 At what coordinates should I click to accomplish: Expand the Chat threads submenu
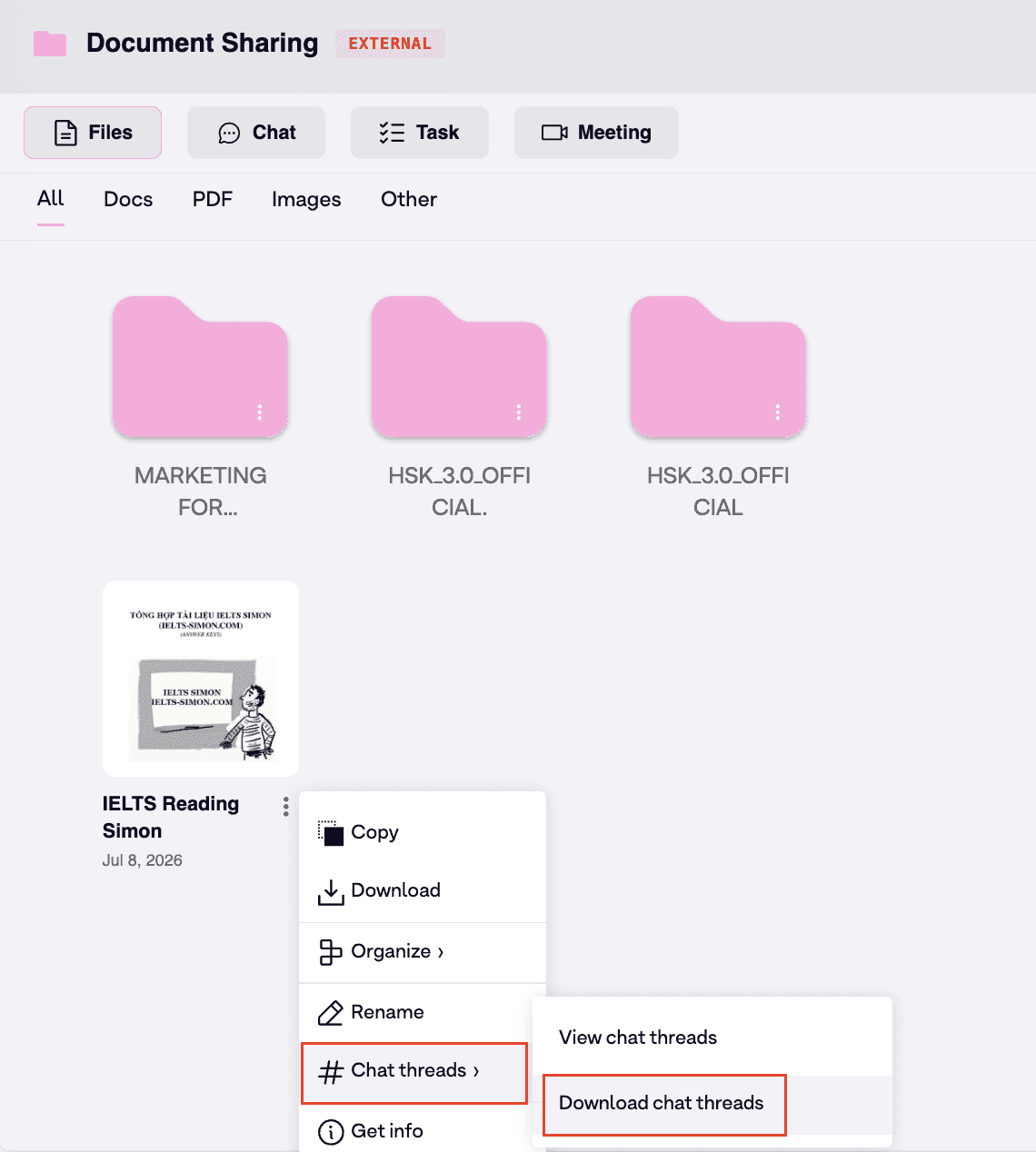point(414,1073)
